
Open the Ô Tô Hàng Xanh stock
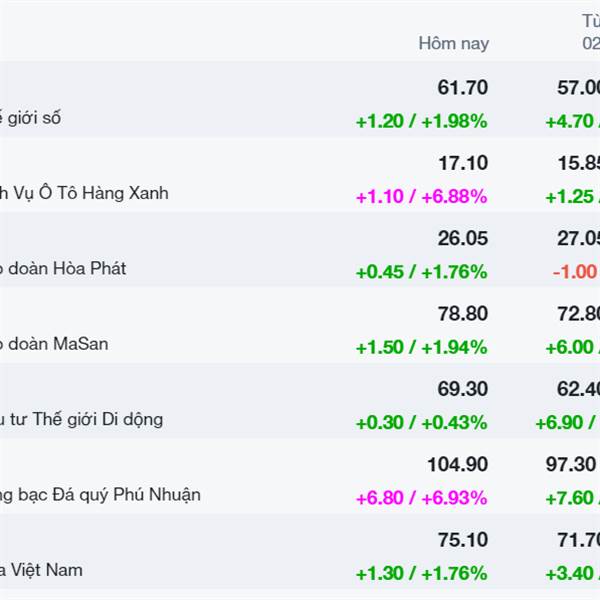point(84,194)
